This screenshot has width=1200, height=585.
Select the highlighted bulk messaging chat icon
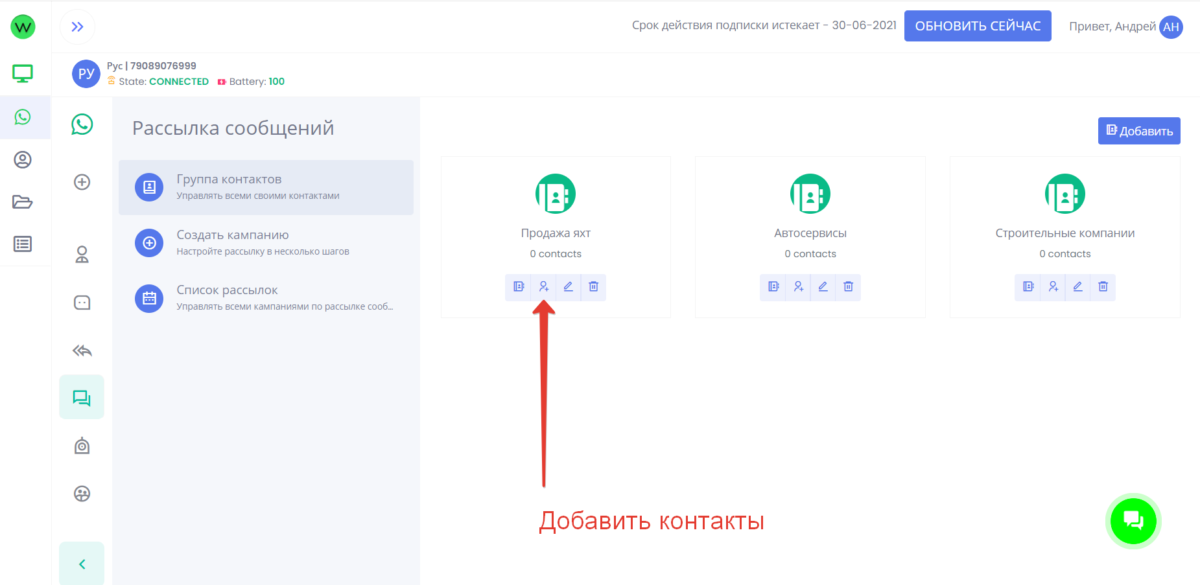pos(82,397)
